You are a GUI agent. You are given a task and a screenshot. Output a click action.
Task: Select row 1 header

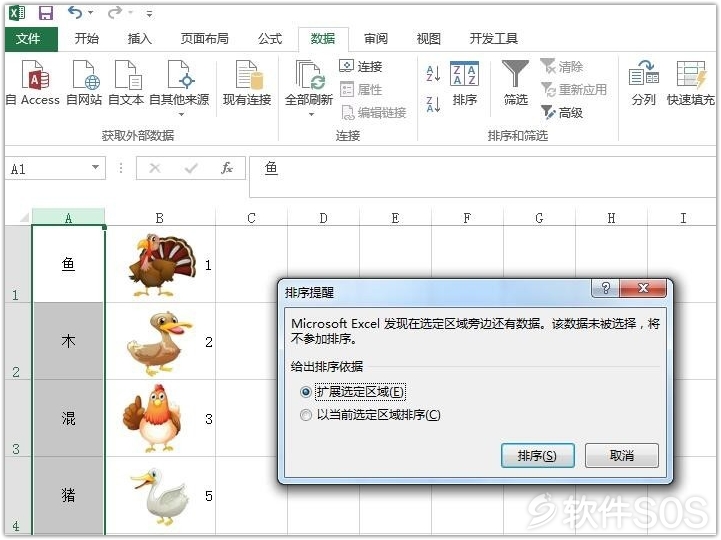[x=17, y=264]
